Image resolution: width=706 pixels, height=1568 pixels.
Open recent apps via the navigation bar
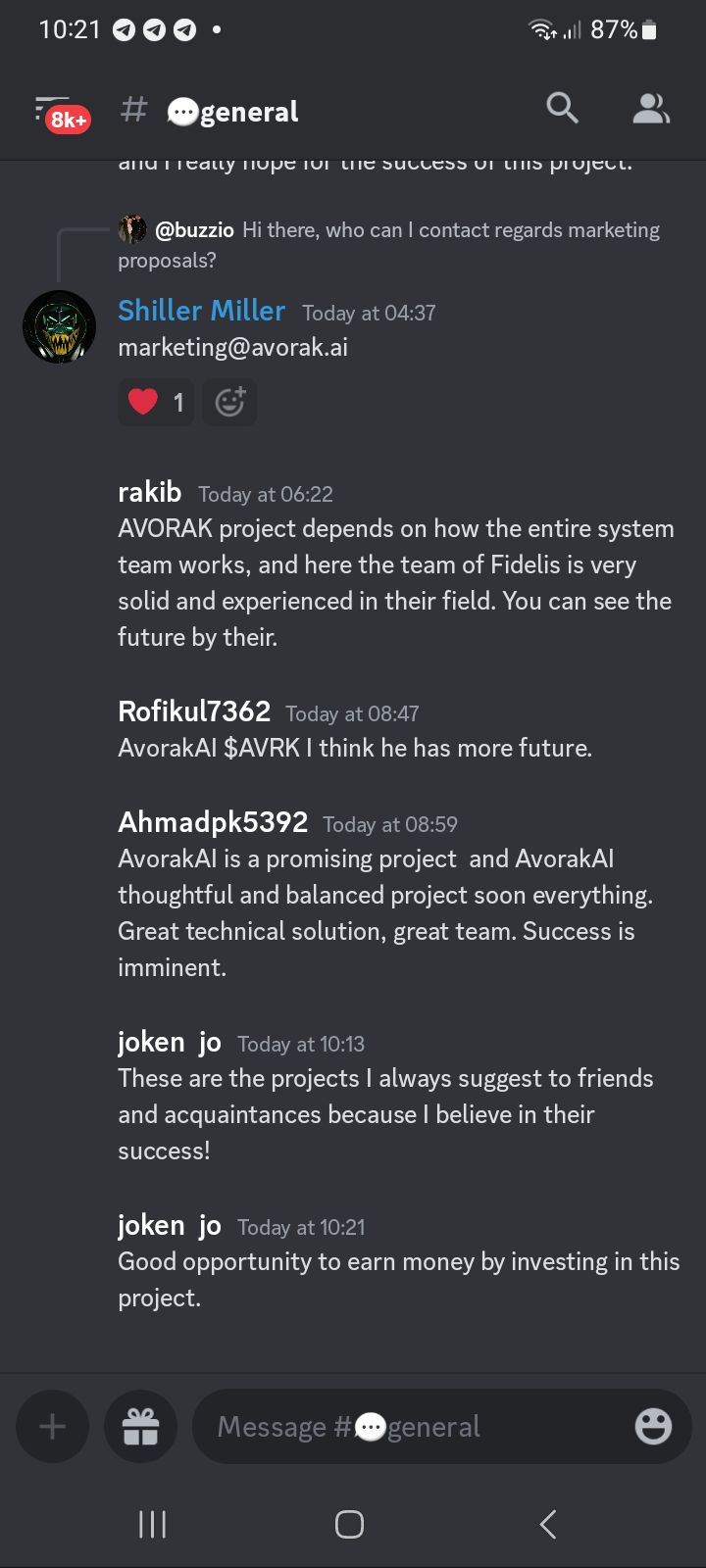(x=152, y=1524)
